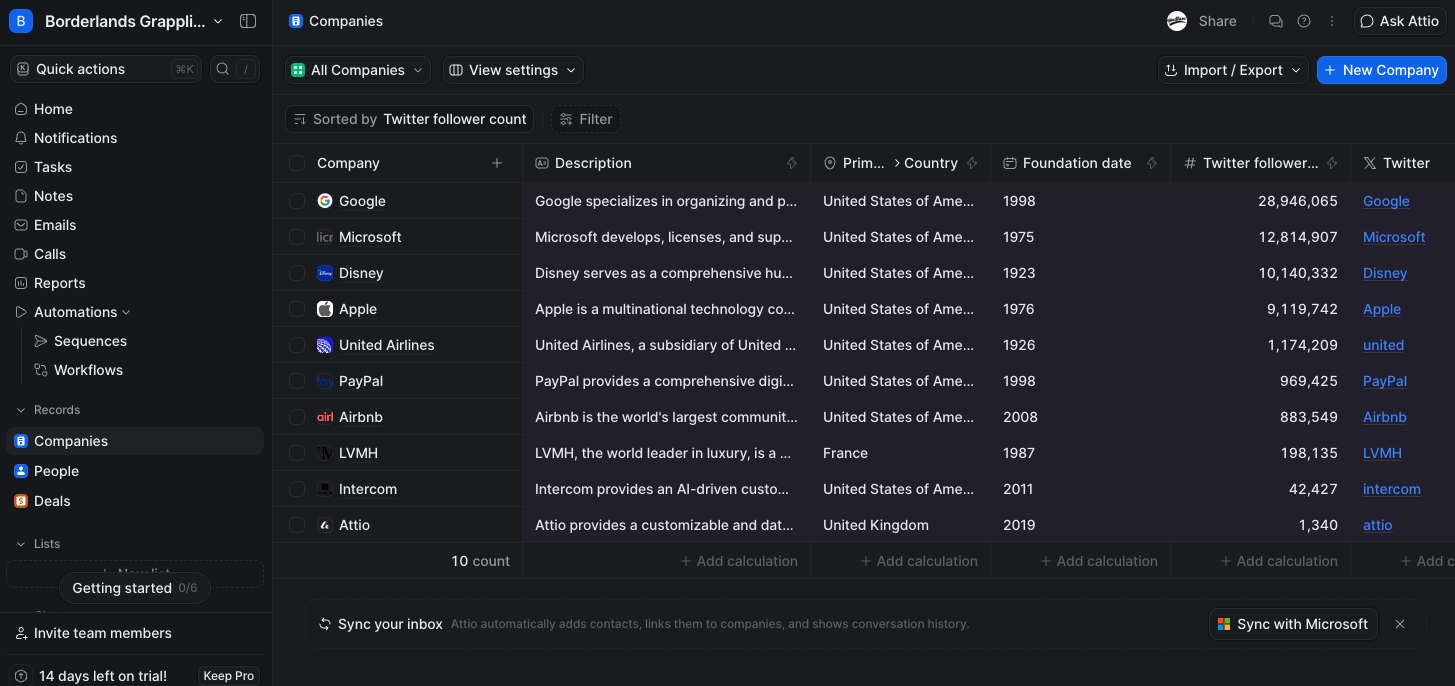
Task: Click the sparkle icon in Country header
Action: (972, 163)
